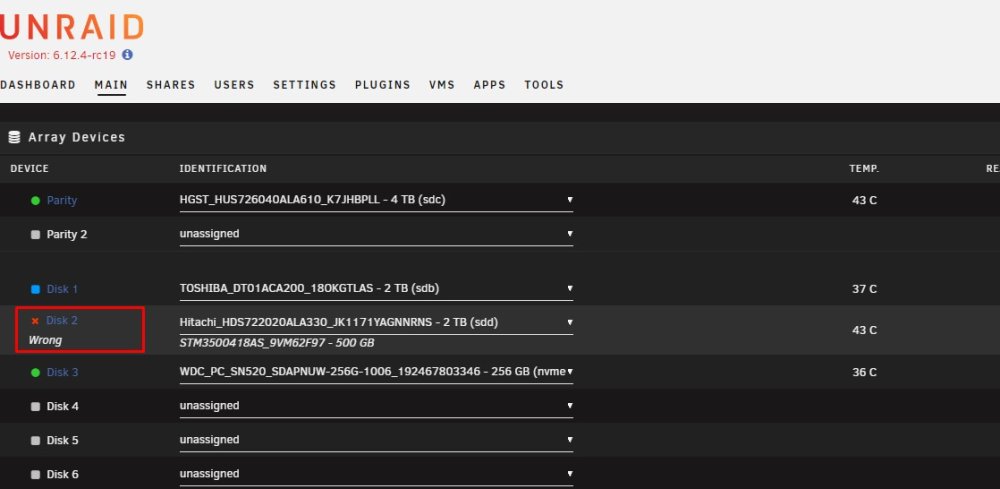Screen dimensions: 1000x489
Task: Click the red X status icon for Disk 2
Action: tap(35, 321)
